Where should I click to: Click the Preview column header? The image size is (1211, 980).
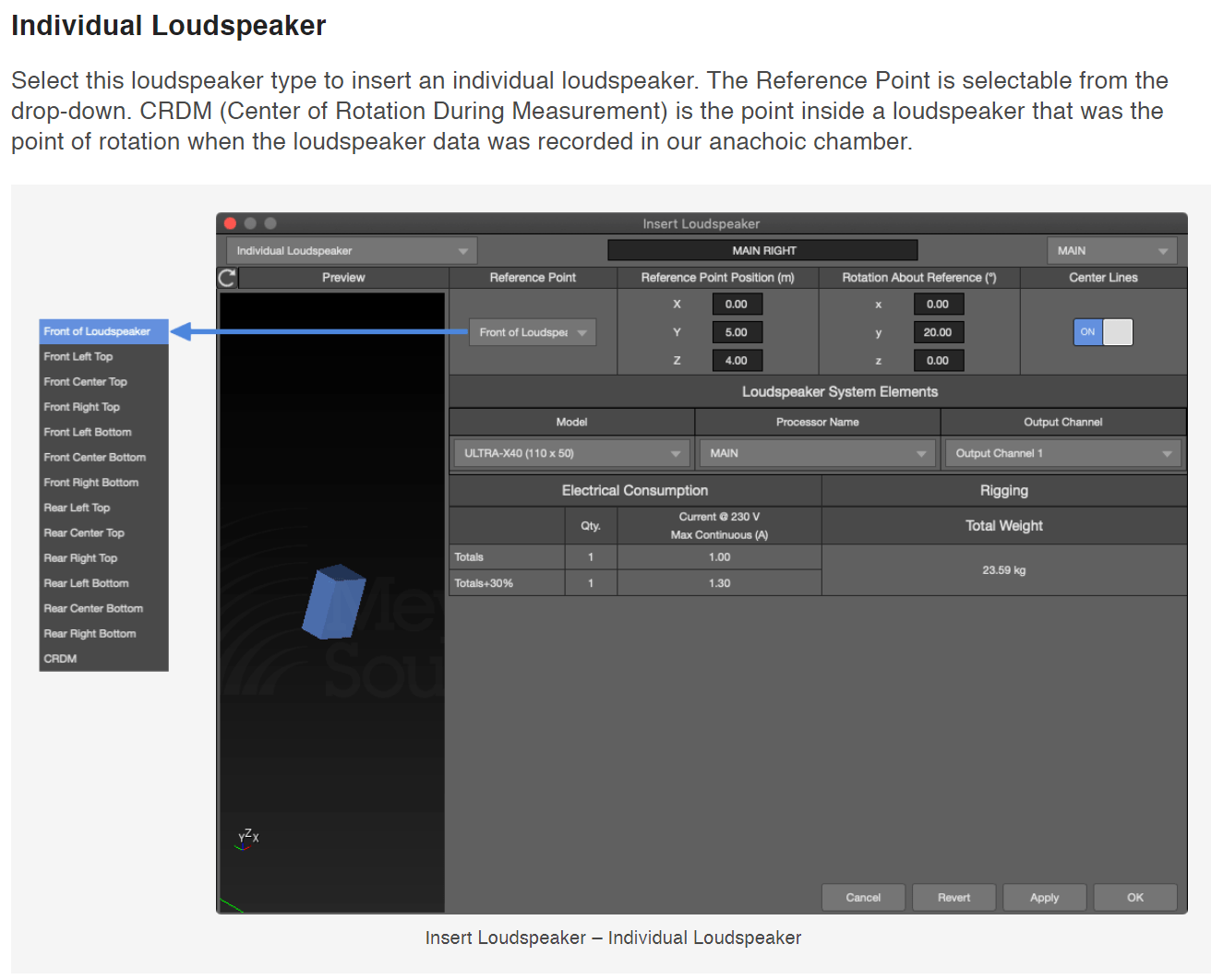pos(343,278)
